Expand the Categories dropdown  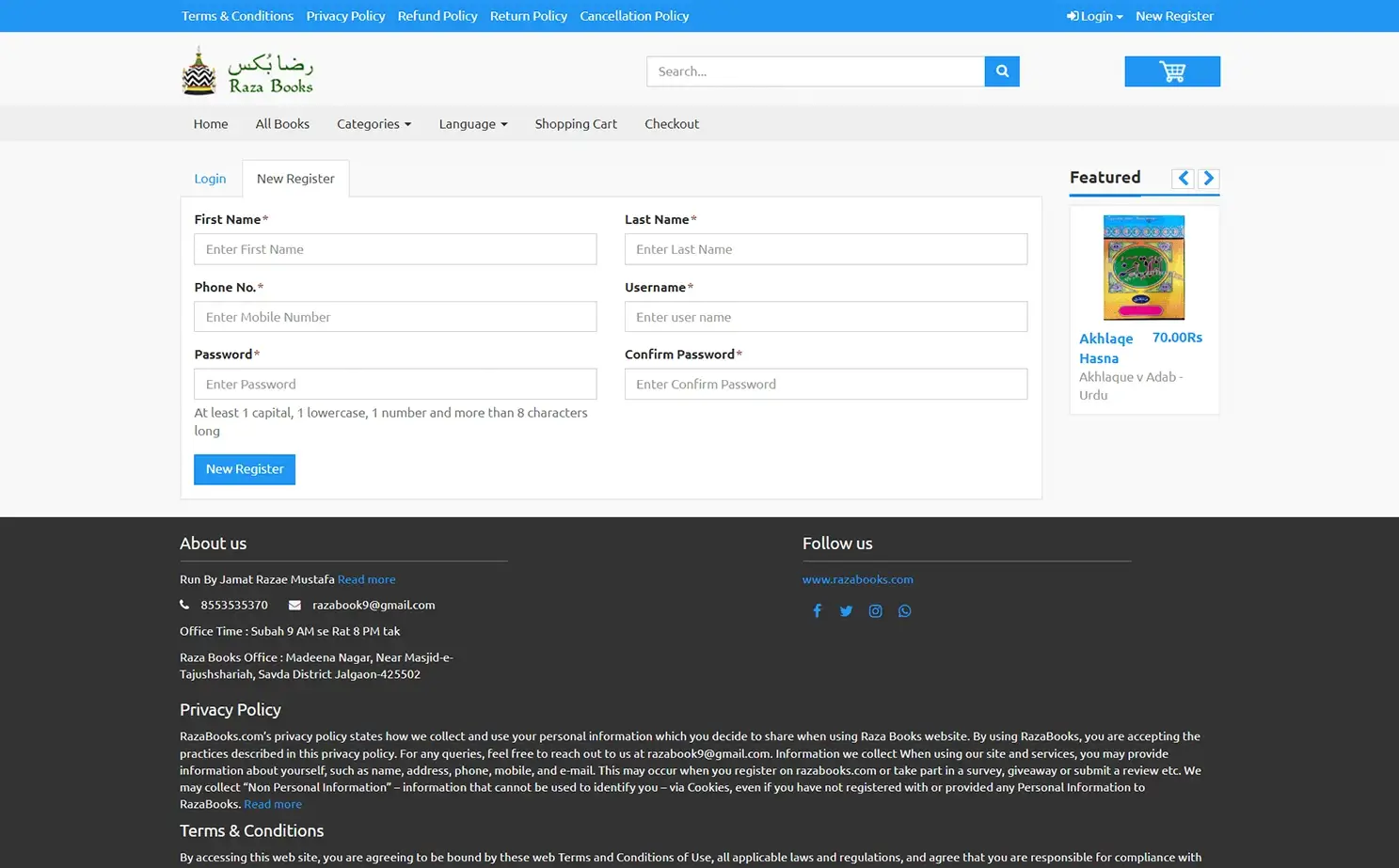tap(374, 123)
